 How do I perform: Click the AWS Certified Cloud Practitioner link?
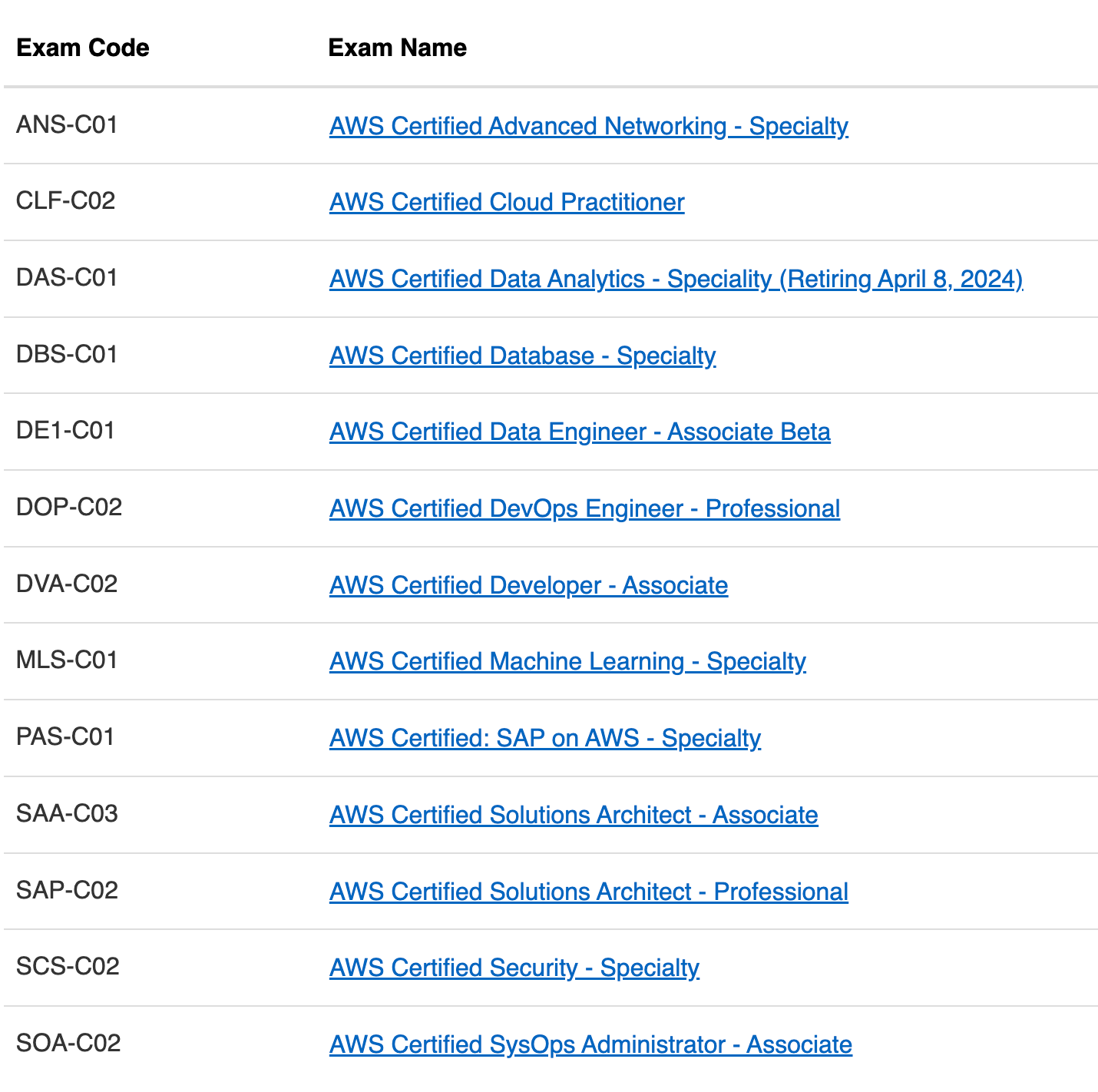(x=507, y=202)
